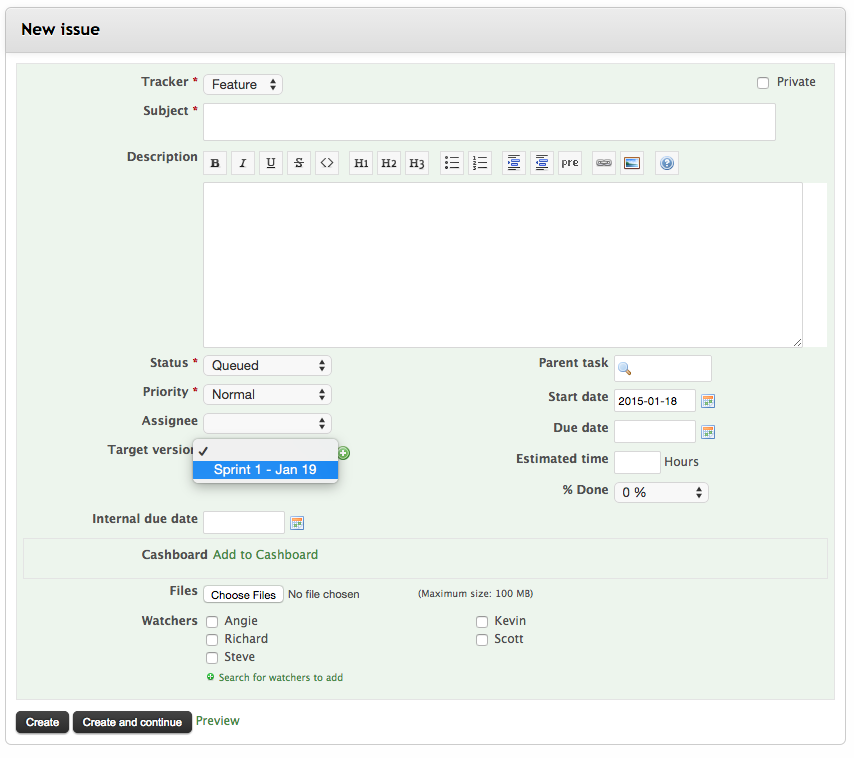Image resolution: width=854 pixels, height=758 pixels.
Task: Open the Status dropdown showing Queued
Action: (267, 365)
